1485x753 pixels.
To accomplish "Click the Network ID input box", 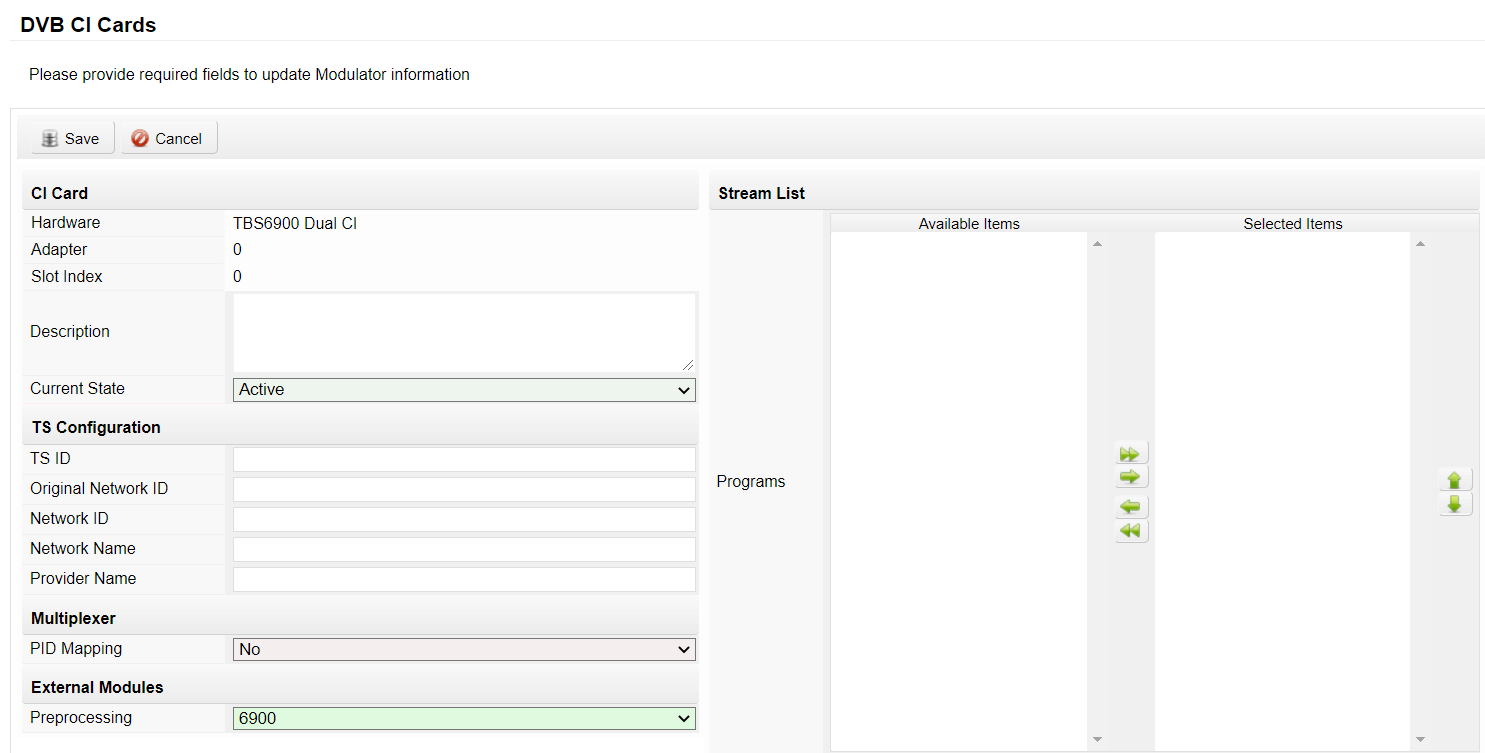I will click(464, 520).
